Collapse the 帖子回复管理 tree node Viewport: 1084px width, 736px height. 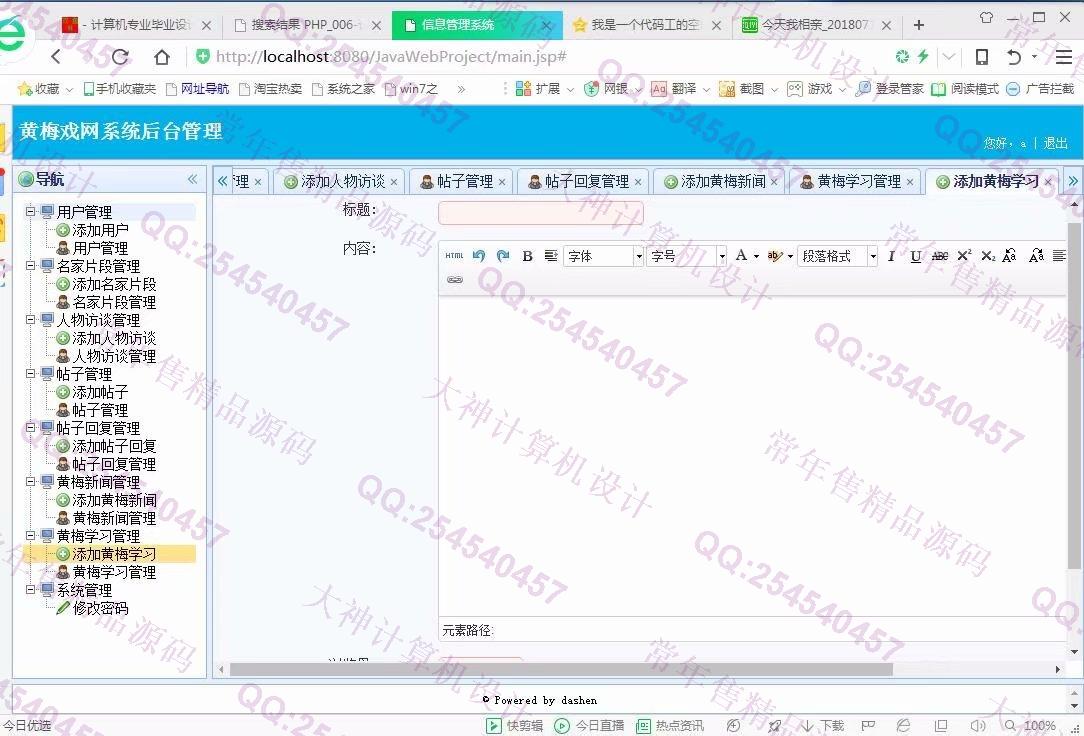point(30,427)
